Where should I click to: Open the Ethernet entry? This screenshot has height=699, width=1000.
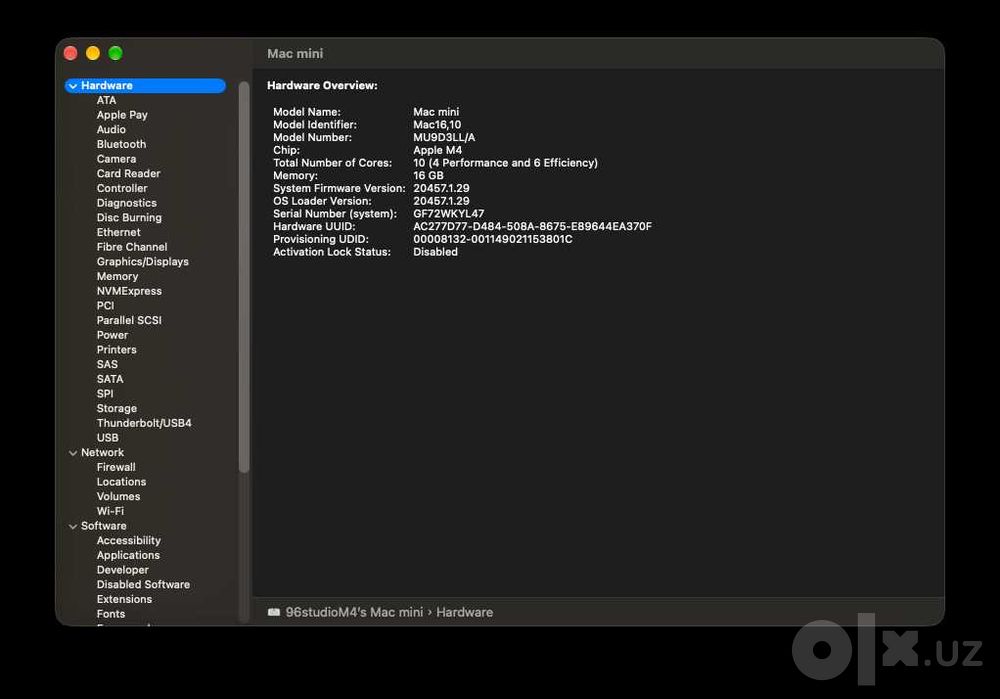click(119, 232)
